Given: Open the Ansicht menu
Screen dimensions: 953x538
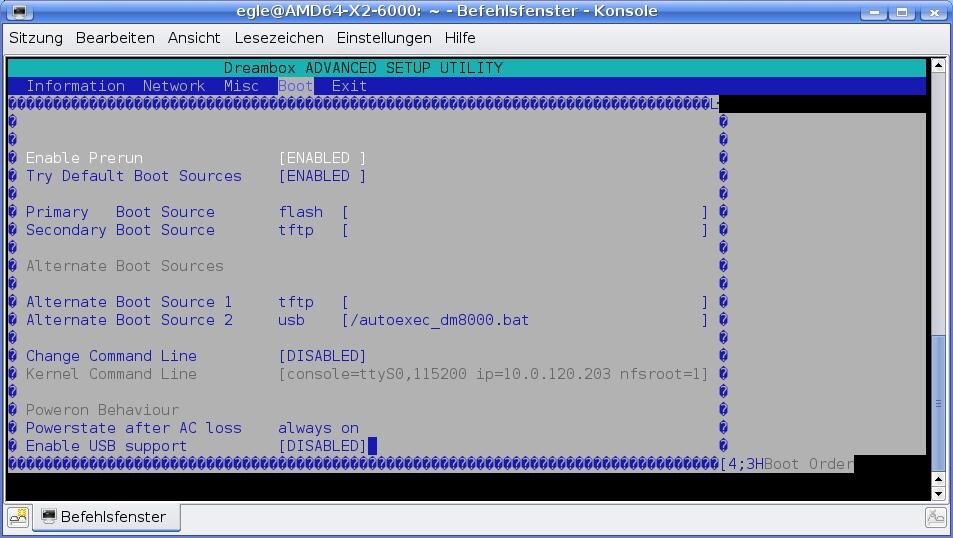Looking at the screenshot, I should coord(194,38).
